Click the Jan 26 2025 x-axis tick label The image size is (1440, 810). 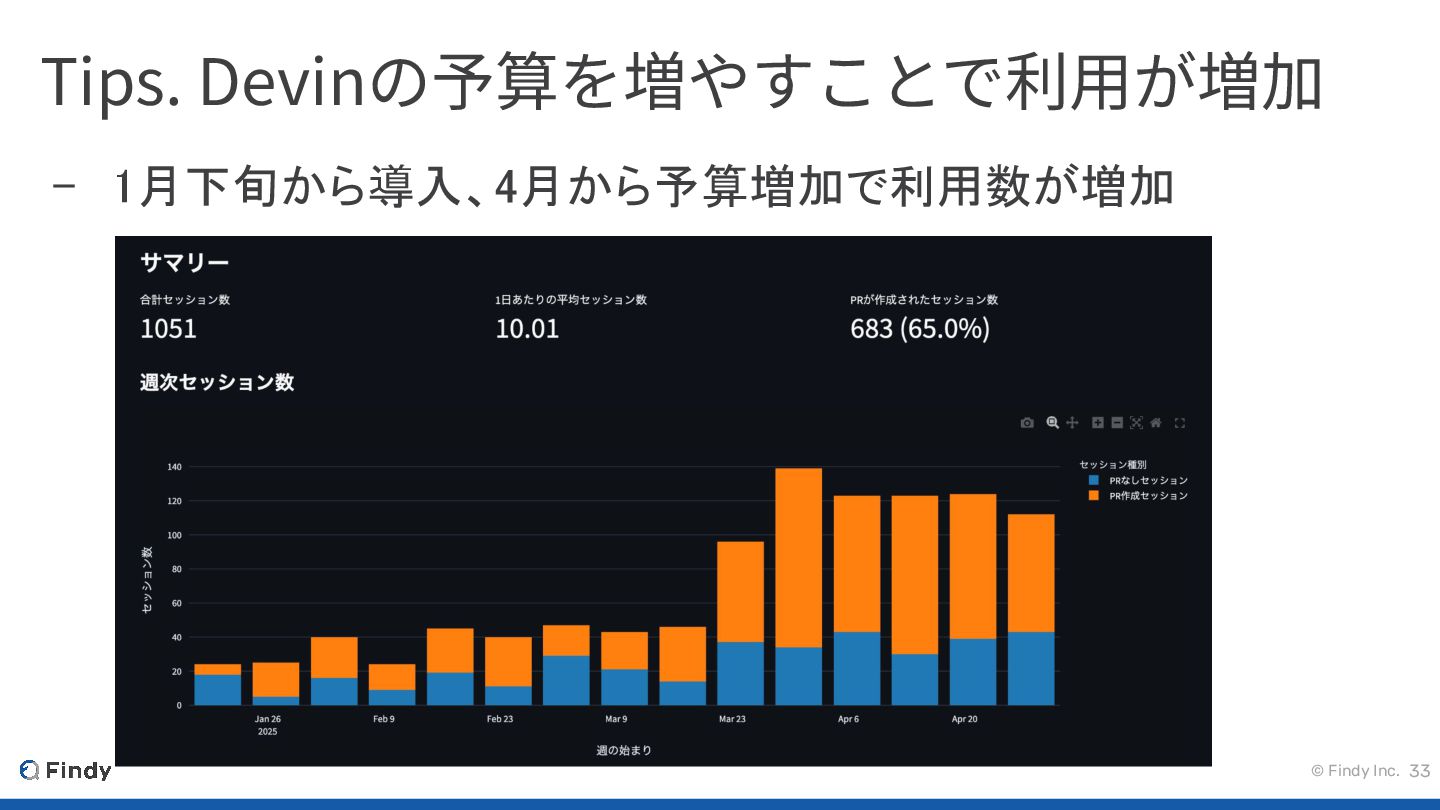click(x=268, y=725)
